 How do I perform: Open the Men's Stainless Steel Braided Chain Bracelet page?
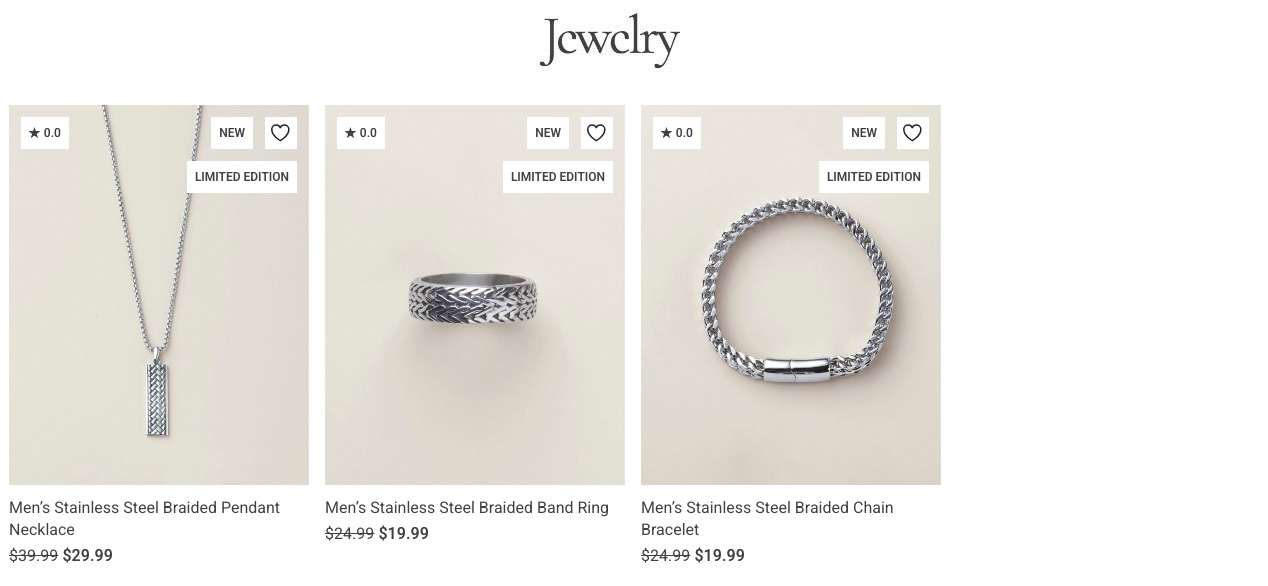point(767,518)
